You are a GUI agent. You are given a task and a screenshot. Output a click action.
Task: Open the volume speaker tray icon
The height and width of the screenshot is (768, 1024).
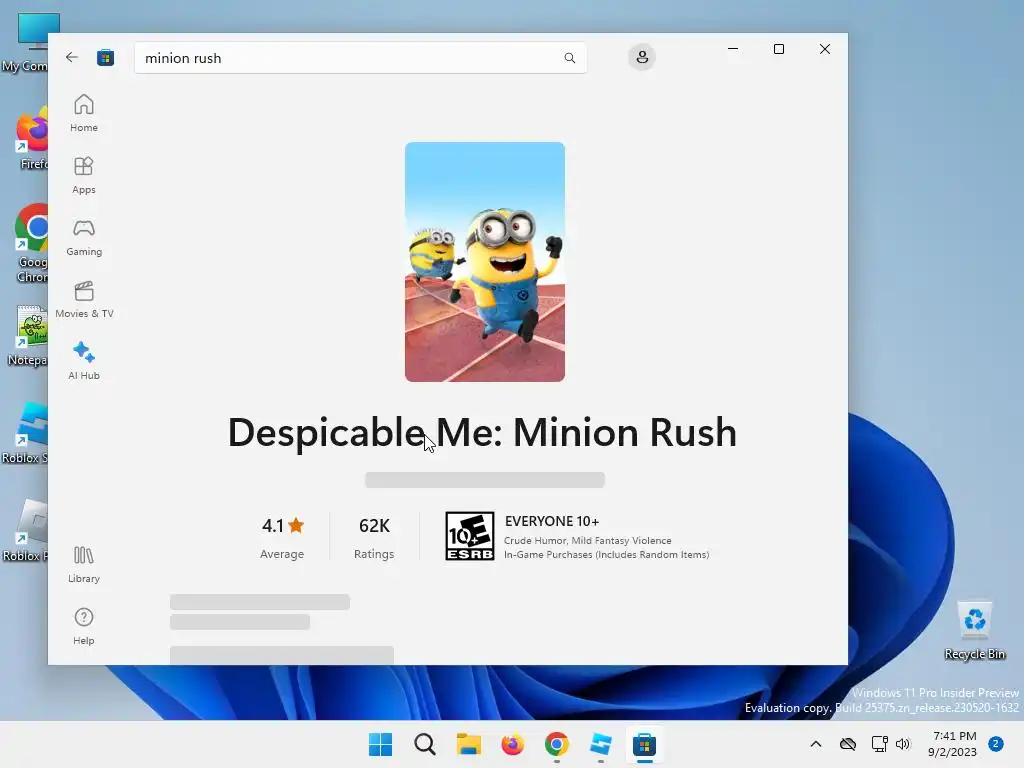click(x=903, y=744)
